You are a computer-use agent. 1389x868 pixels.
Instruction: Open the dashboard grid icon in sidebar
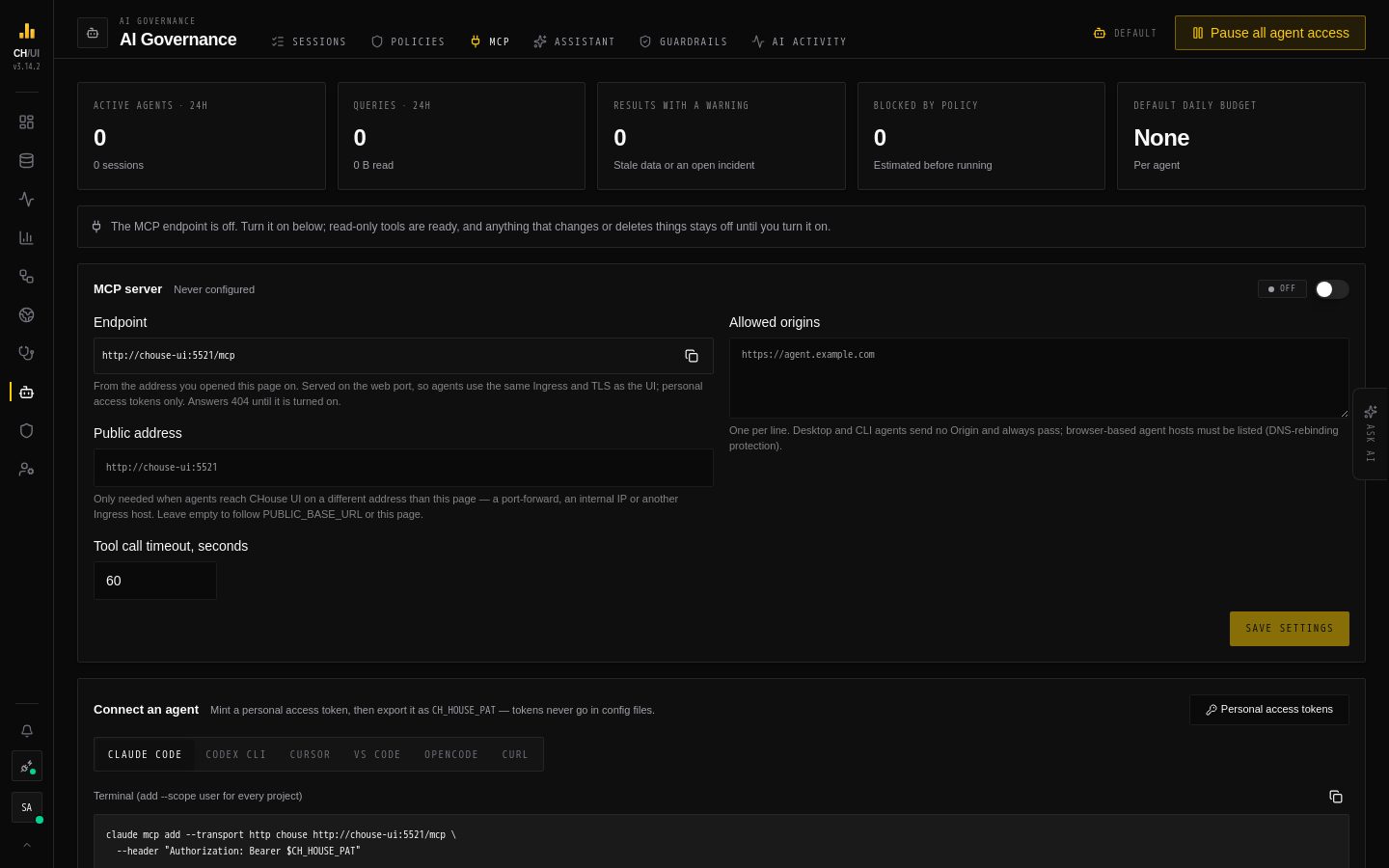[x=26, y=122]
